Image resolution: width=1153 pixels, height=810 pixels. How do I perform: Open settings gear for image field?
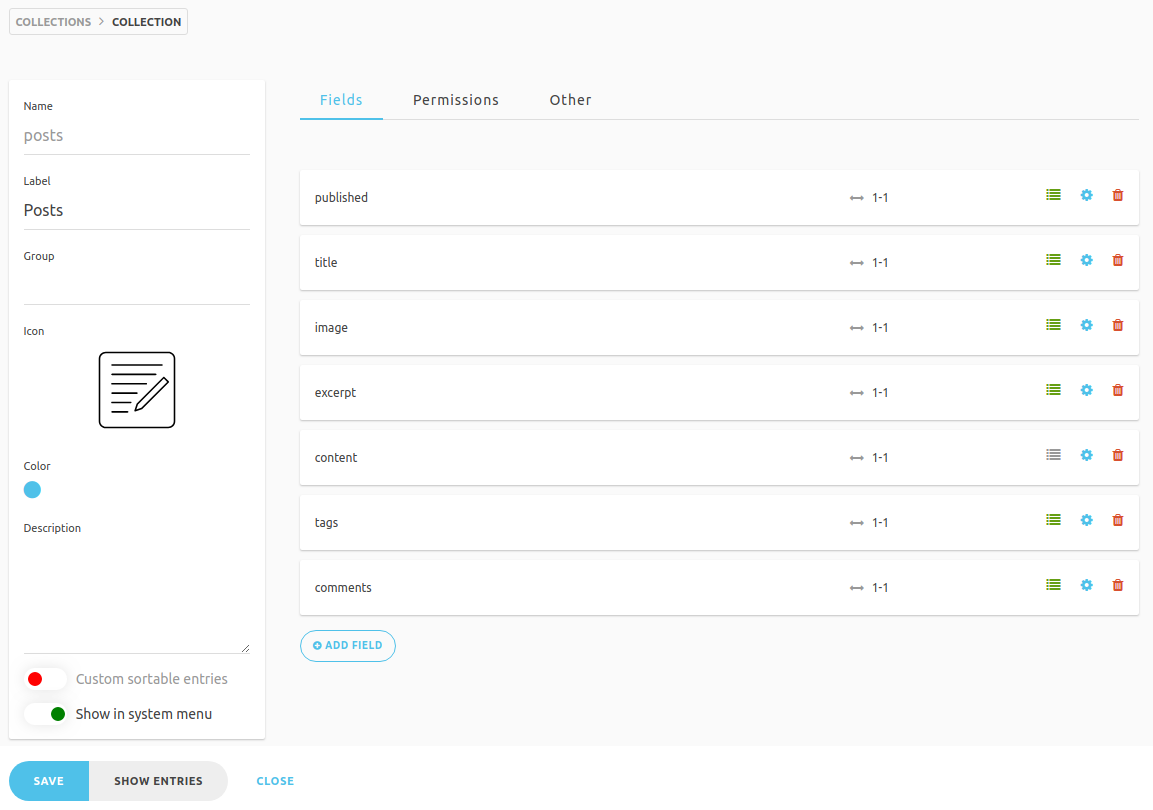(1086, 325)
